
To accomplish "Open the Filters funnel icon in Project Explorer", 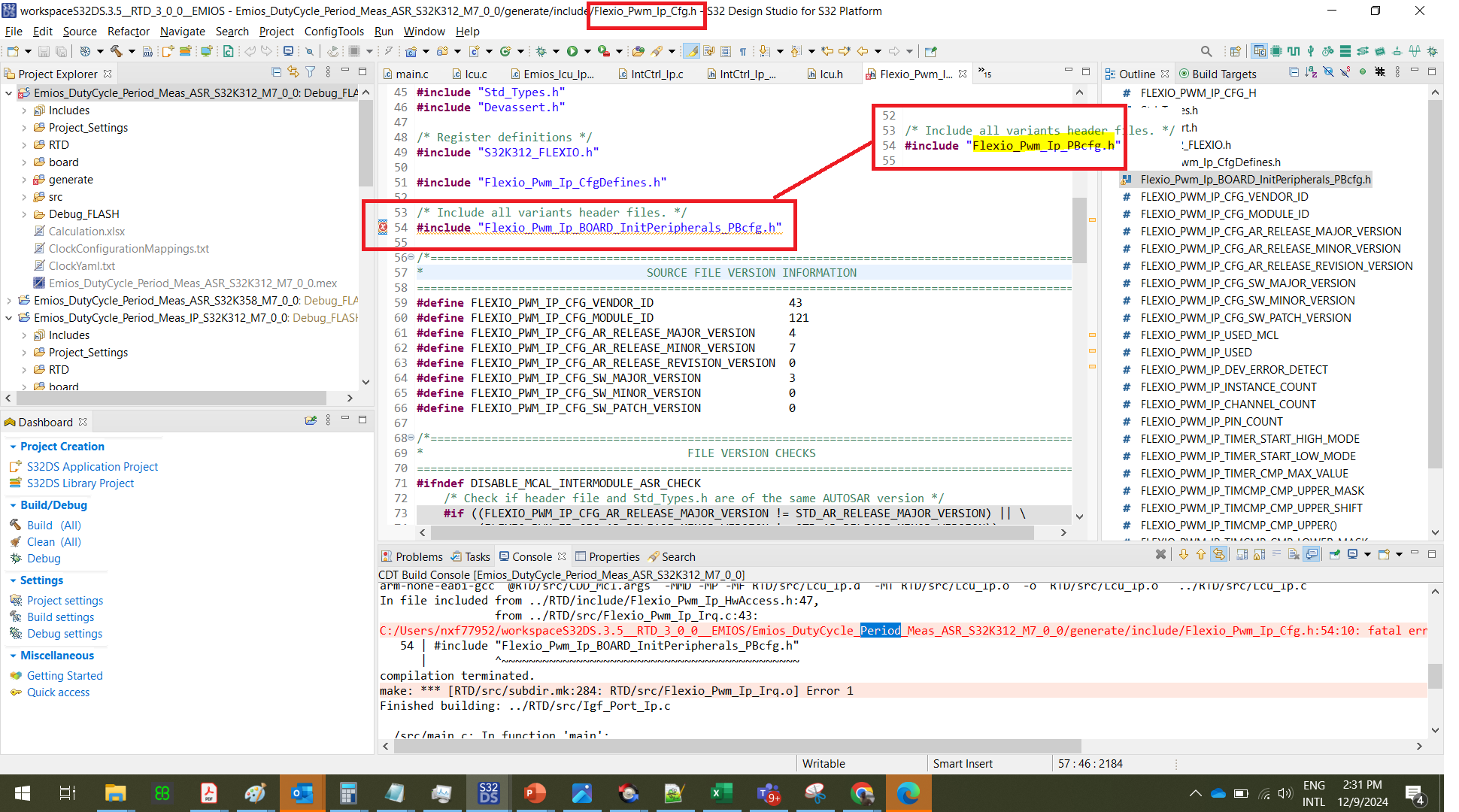I will pyautogui.click(x=311, y=73).
